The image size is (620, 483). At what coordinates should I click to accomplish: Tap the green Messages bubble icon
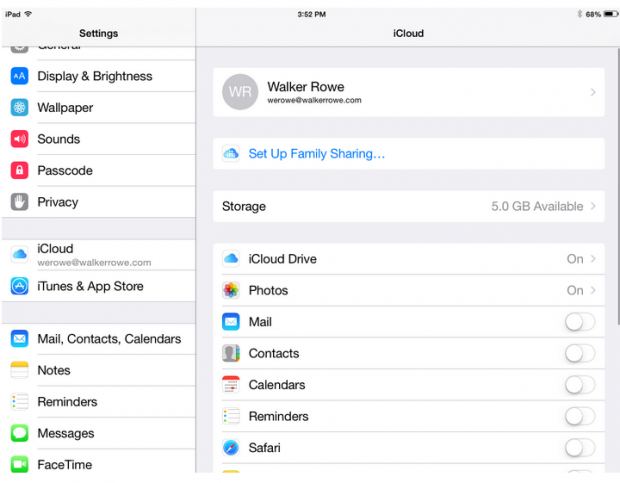pos(19,433)
